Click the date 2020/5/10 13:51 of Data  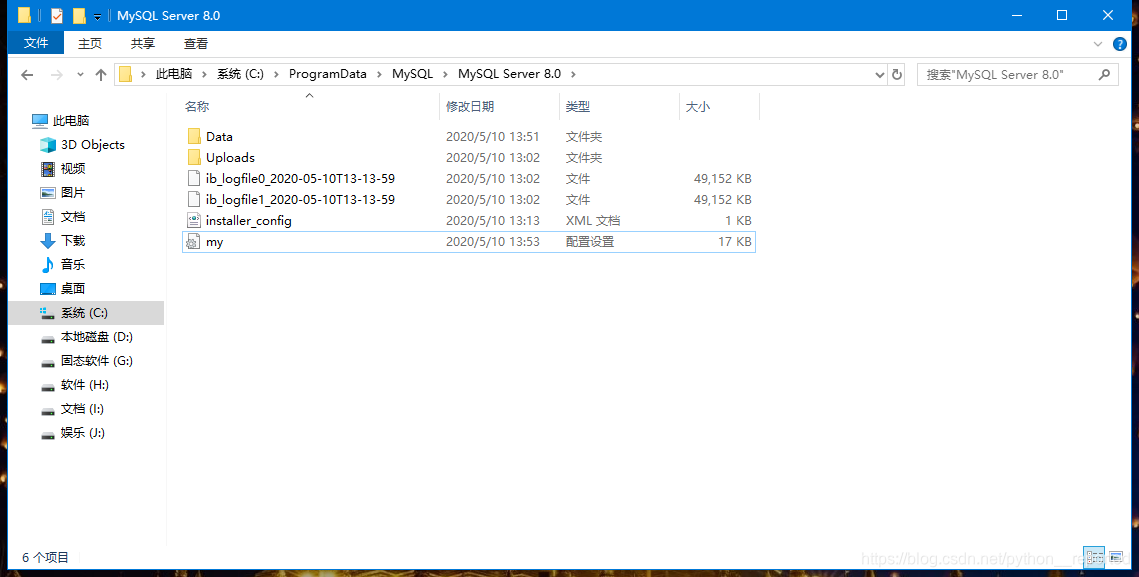tap(493, 137)
